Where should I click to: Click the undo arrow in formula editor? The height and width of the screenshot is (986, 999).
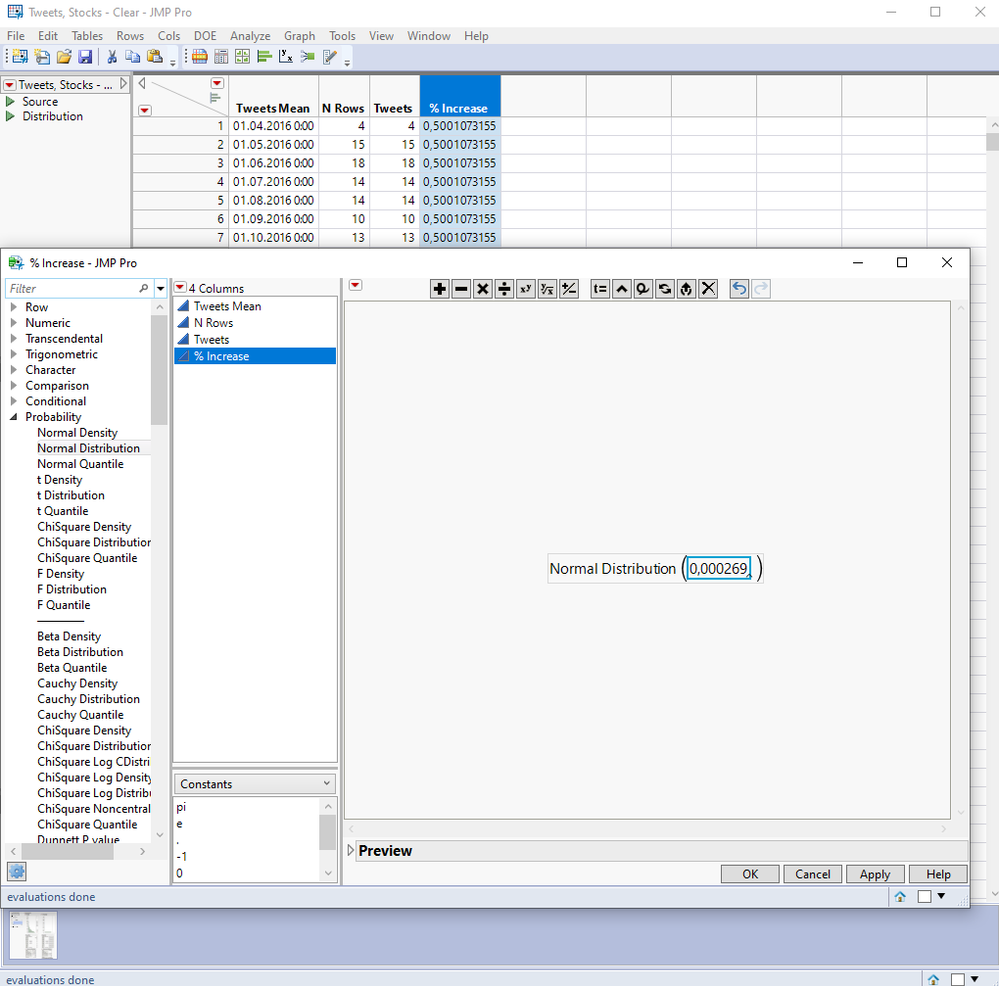[x=739, y=289]
